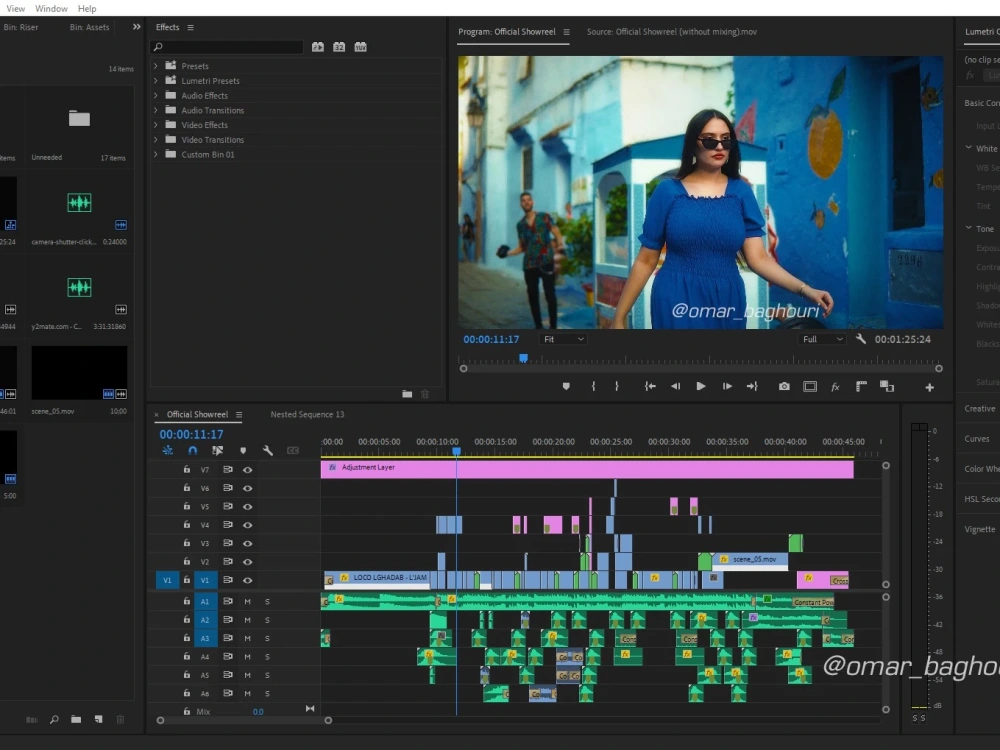
Task: Toggle nest sequences insert mode icon
Action: coord(168,450)
